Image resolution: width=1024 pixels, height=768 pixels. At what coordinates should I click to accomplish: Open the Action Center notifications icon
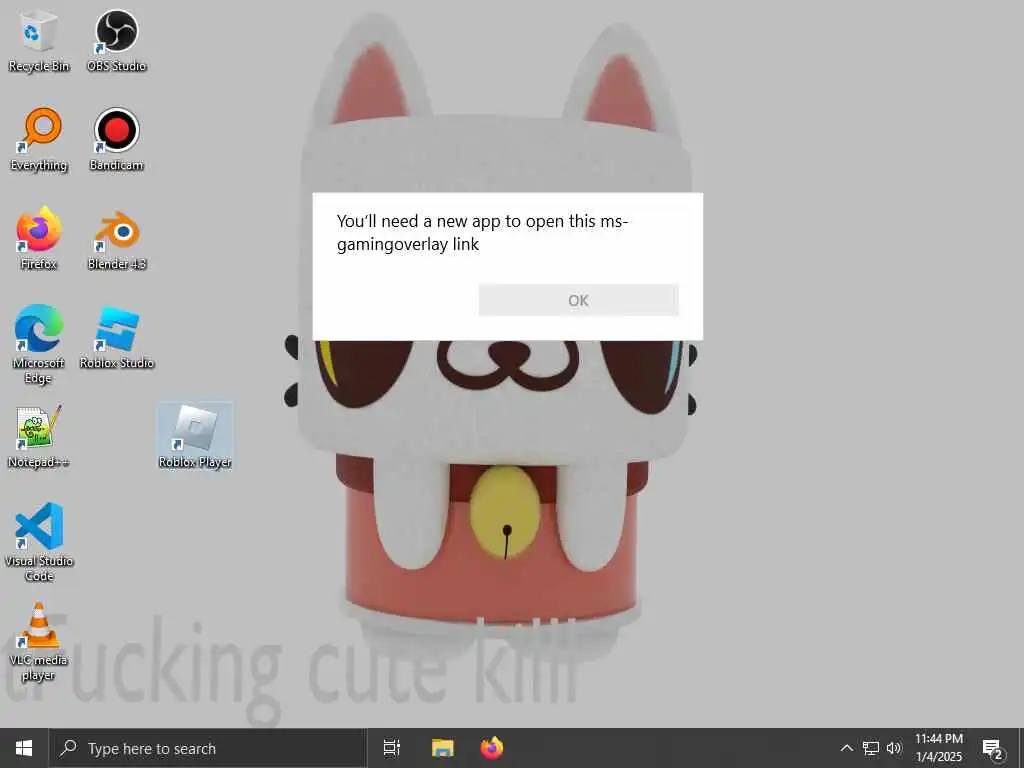993,748
